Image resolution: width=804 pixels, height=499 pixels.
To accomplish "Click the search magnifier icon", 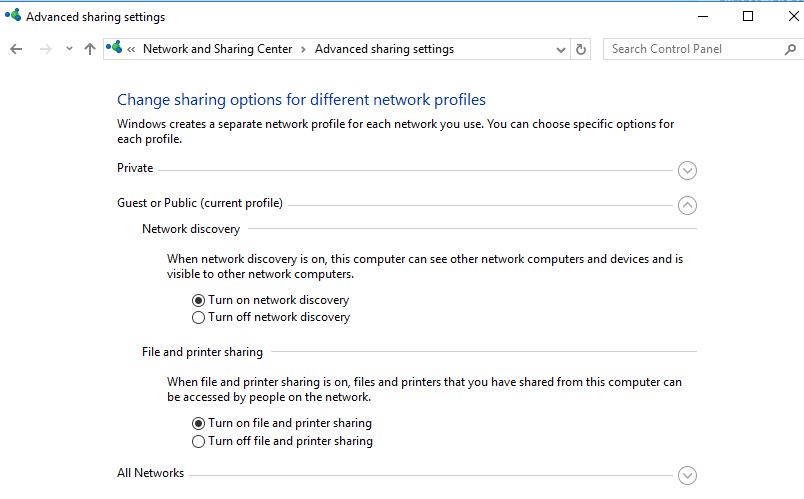I will click(790, 49).
